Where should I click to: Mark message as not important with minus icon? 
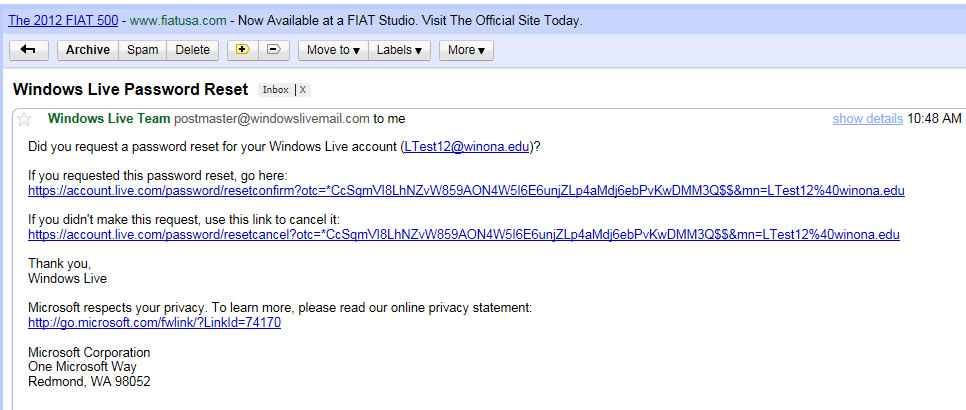(274, 50)
